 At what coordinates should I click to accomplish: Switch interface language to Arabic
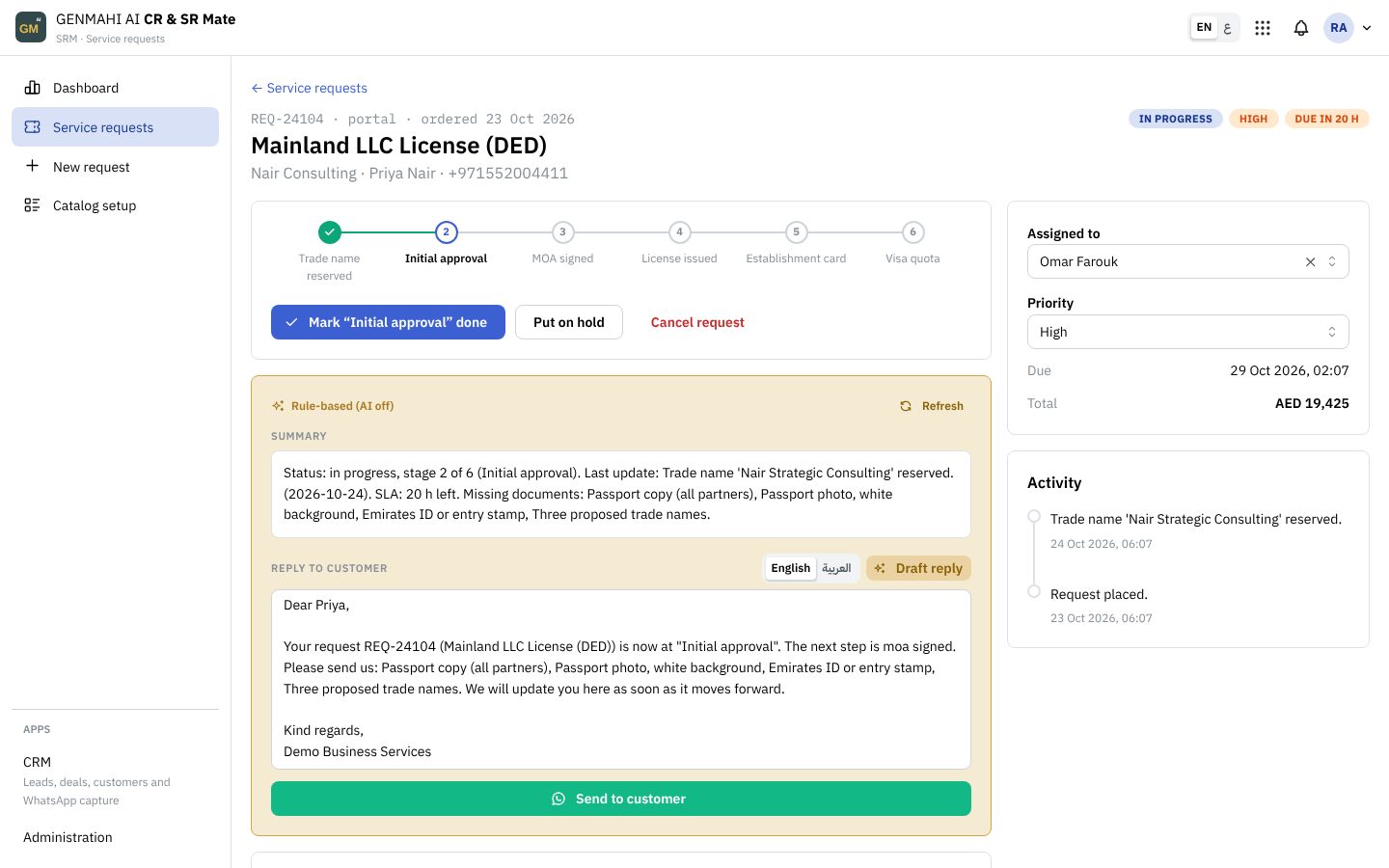(x=1227, y=28)
